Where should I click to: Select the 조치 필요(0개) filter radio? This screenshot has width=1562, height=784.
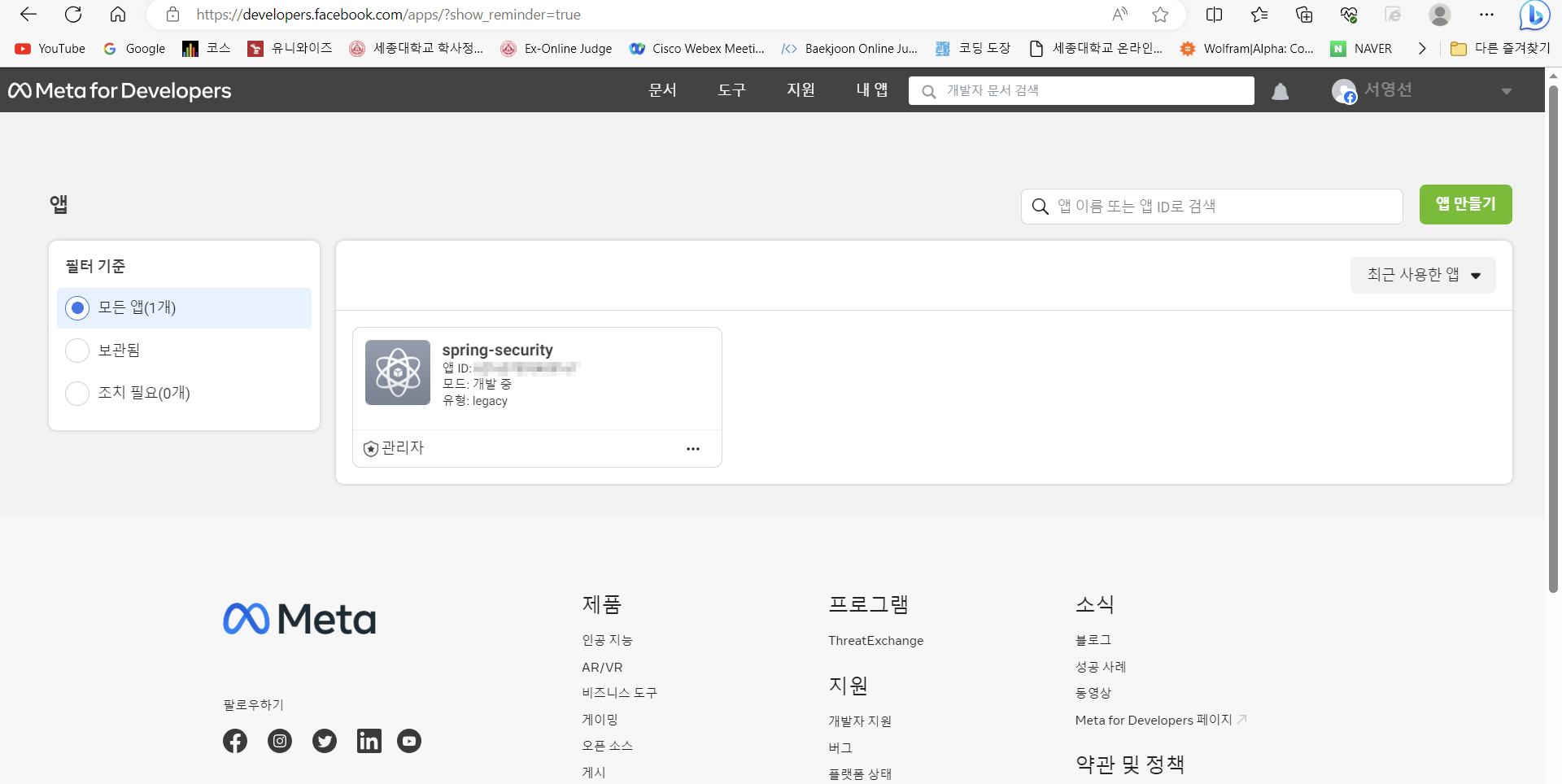pyautogui.click(x=77, y=394)
